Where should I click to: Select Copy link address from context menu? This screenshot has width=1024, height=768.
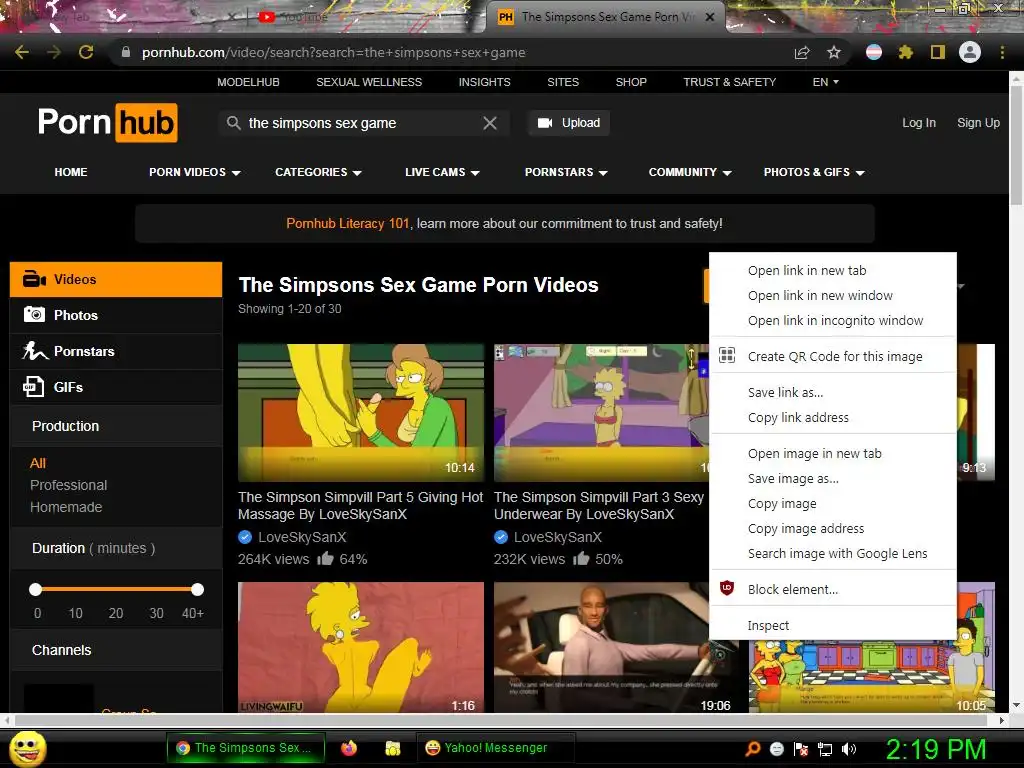coord(833,417)
